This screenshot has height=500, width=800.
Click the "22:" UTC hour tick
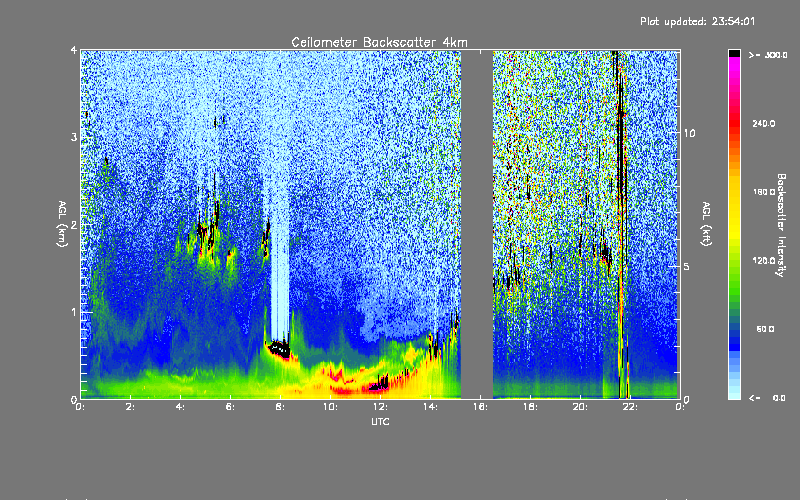pos(630,407)
